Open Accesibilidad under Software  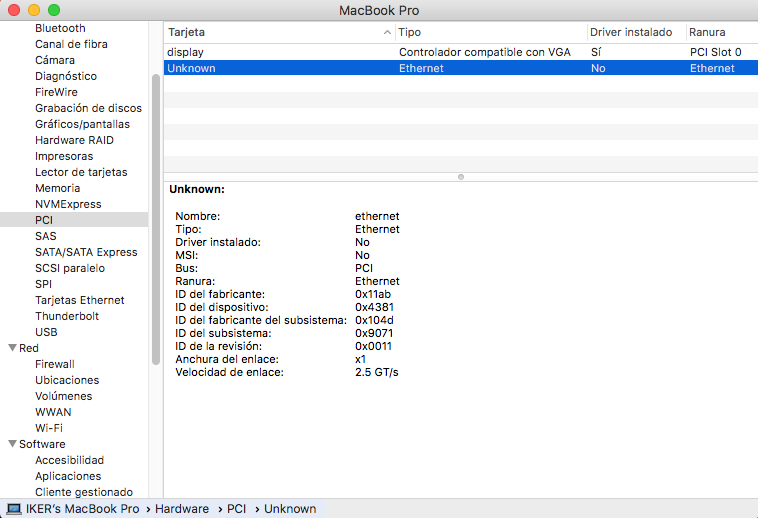point(69,460)
